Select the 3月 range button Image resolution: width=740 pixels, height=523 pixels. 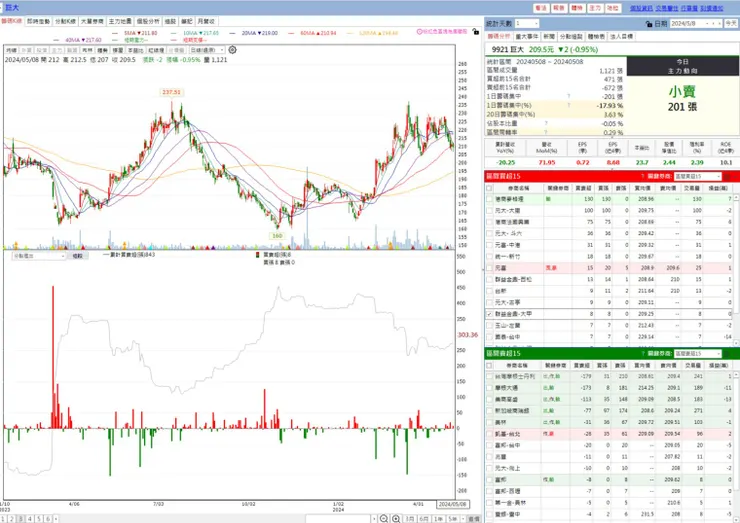(x=409, y=519)
